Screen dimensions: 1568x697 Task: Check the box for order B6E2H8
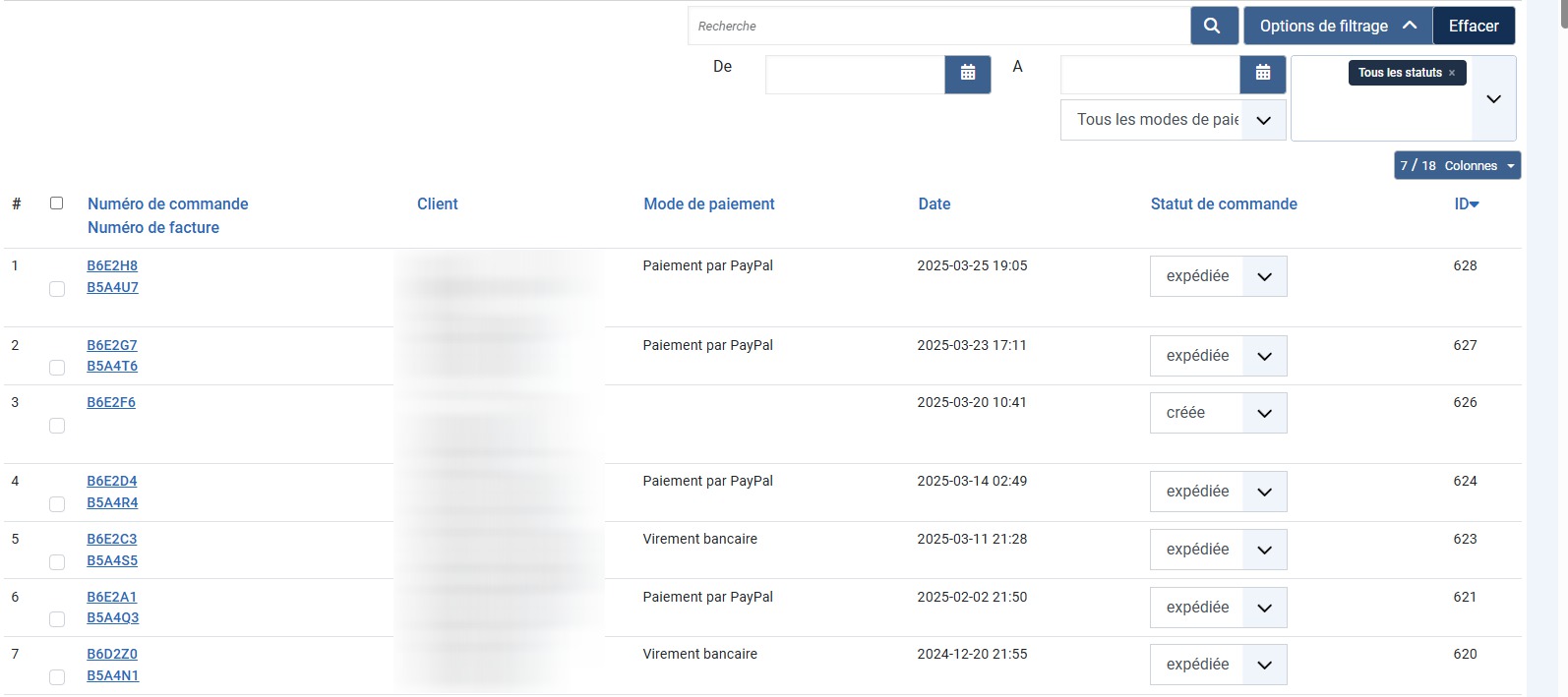click(x=57, y=289)
